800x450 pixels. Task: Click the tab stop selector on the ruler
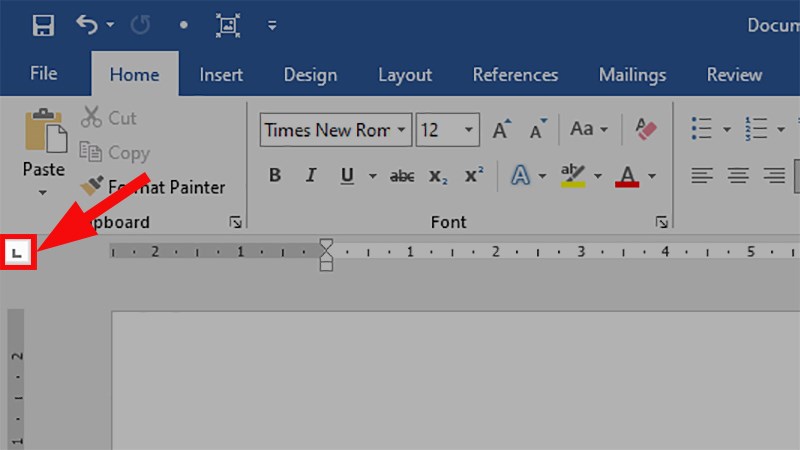18,252
